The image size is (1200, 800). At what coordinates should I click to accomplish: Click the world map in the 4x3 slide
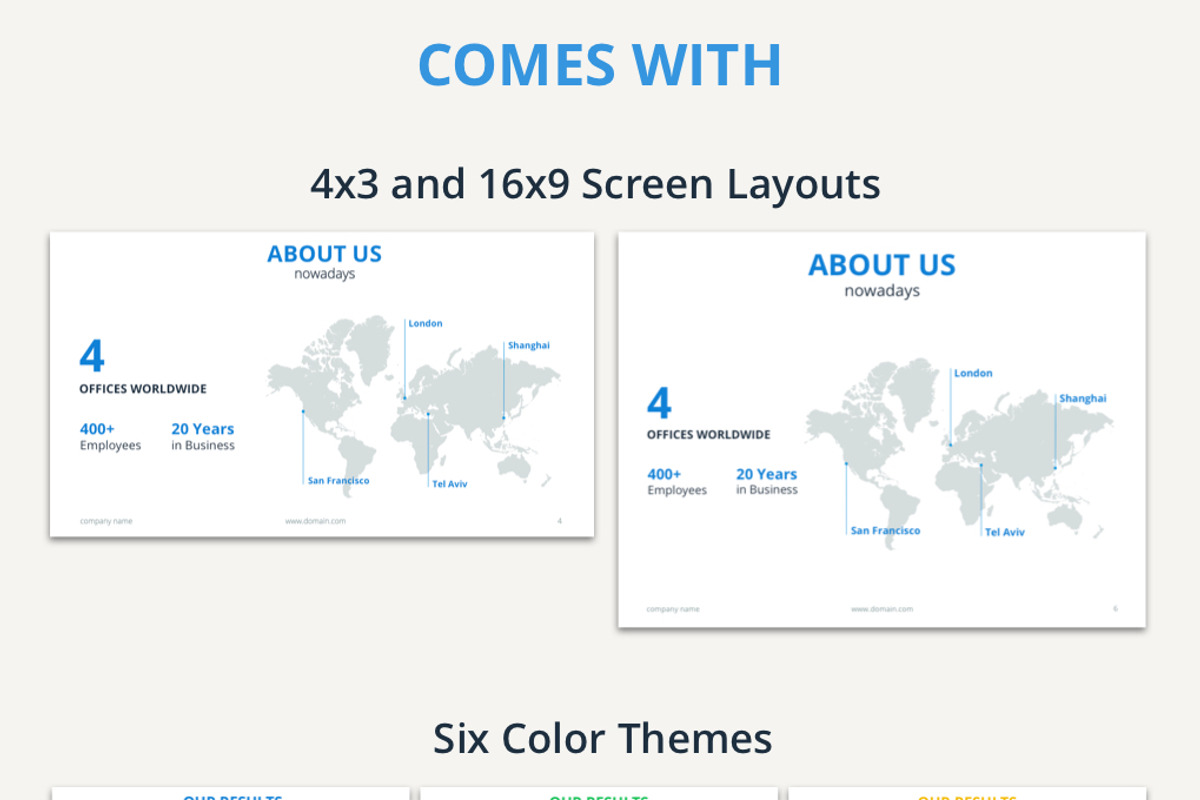pyautogui.click(x=958, y=455)
